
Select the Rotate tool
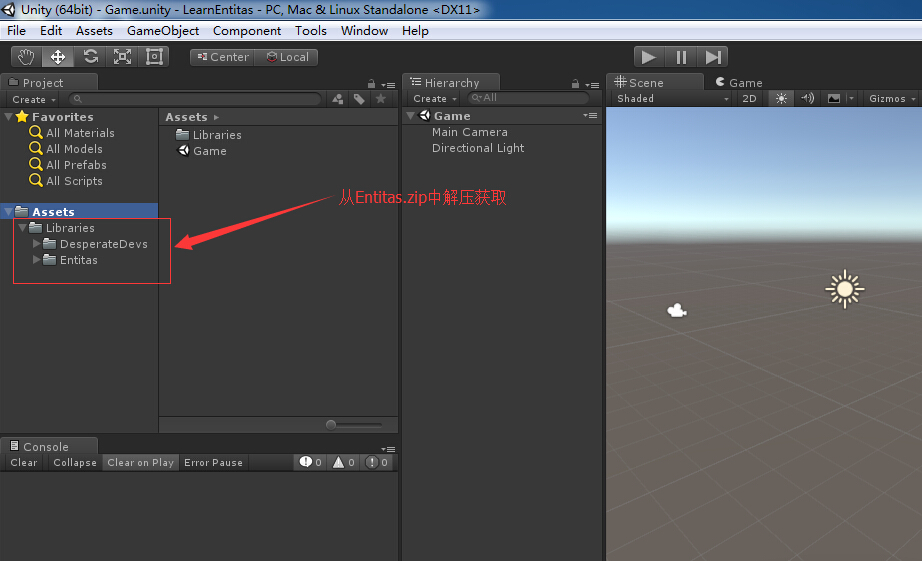(x=90, y=57)
